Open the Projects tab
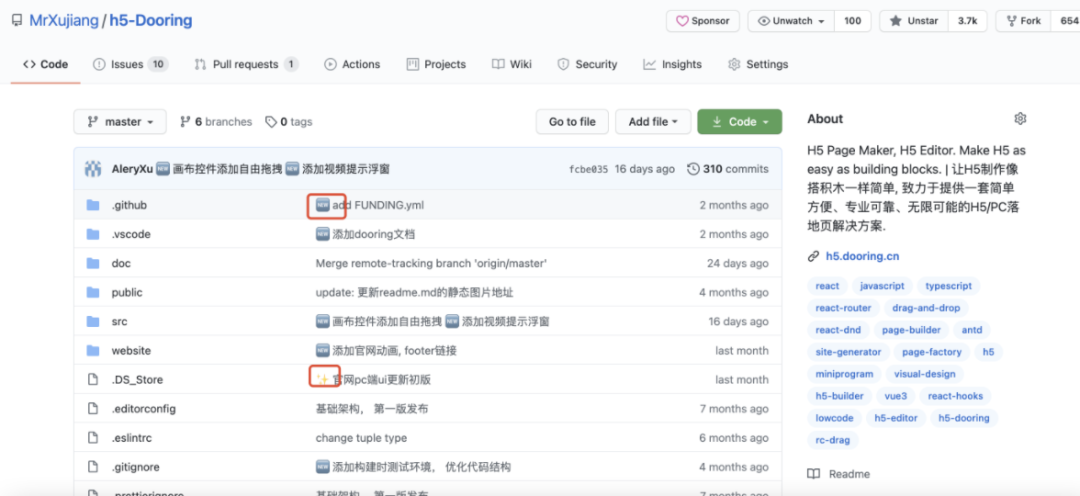Image resolution: width=1080 pixels, height=496 pixels. [436, 64]
